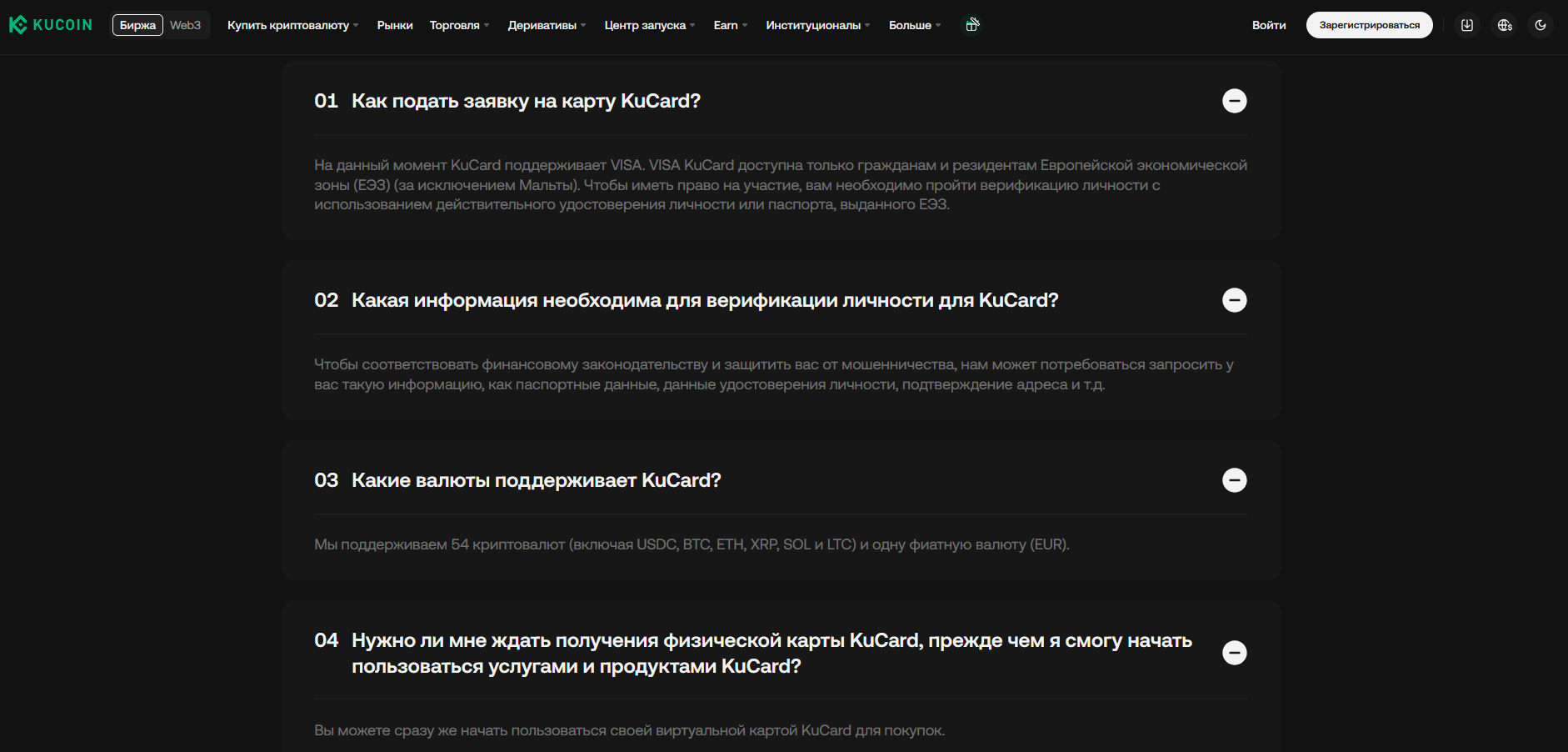This screenshot has width=1568, height=752.
Task: Collapse question 03 with minus icon
Action: click(x=1234, y=480)
